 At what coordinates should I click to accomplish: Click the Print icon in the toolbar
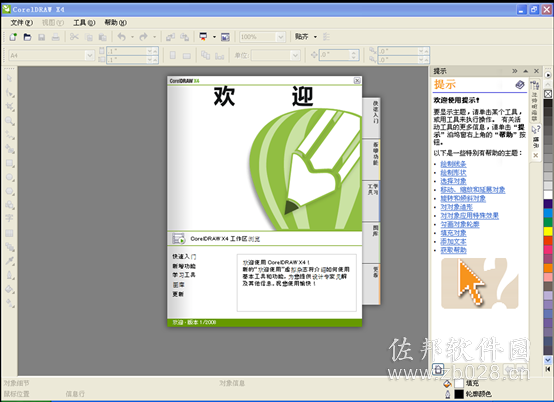[x=55, y=37]
